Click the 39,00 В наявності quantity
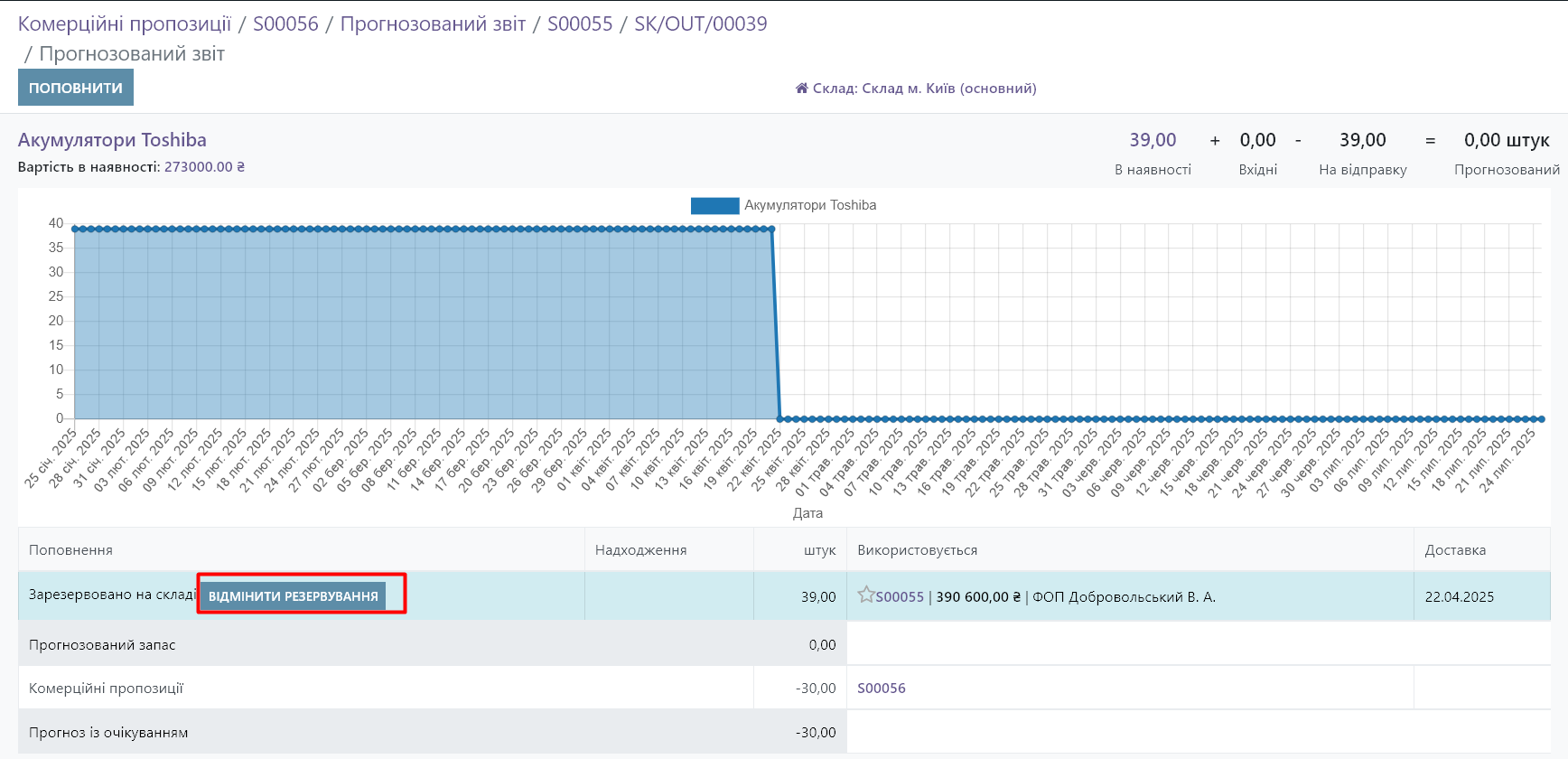Screen dimensions: 1568x759 pos(1153,140)
